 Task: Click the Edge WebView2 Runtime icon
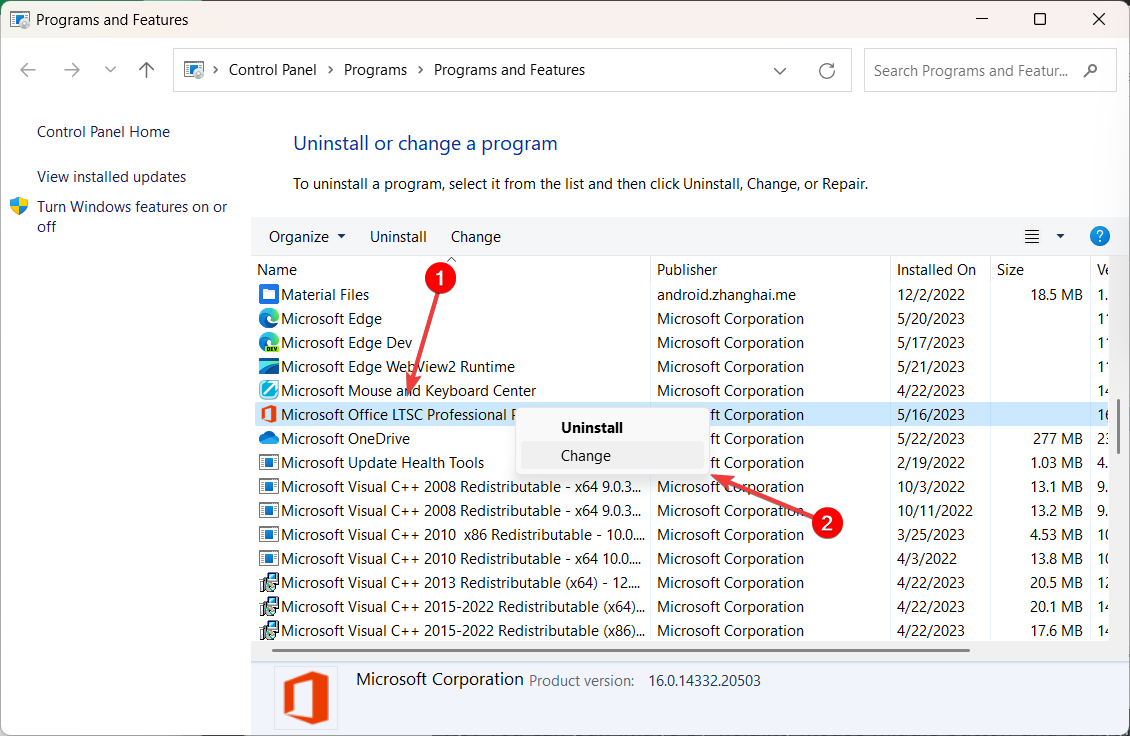tap(269, 366)
